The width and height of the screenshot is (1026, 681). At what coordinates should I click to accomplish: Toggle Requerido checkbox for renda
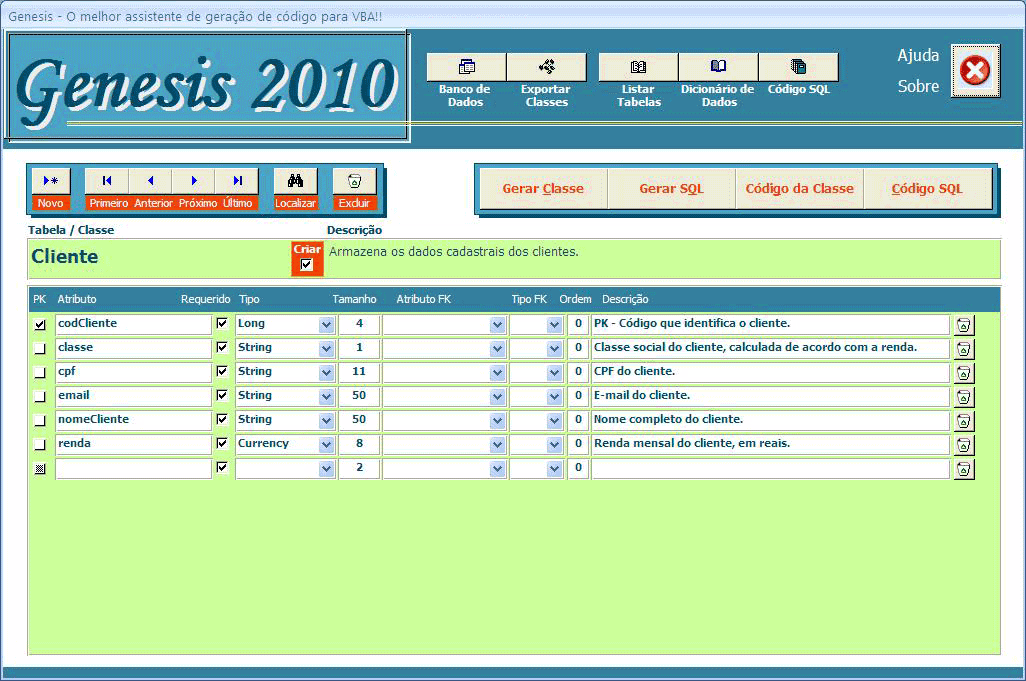pyautogui.click(x=222, y=443)
